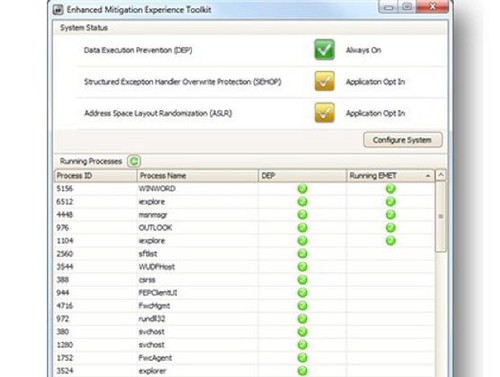Click the green DEP Always On checkmark icon
500x377 pixels.
[324, 50]
